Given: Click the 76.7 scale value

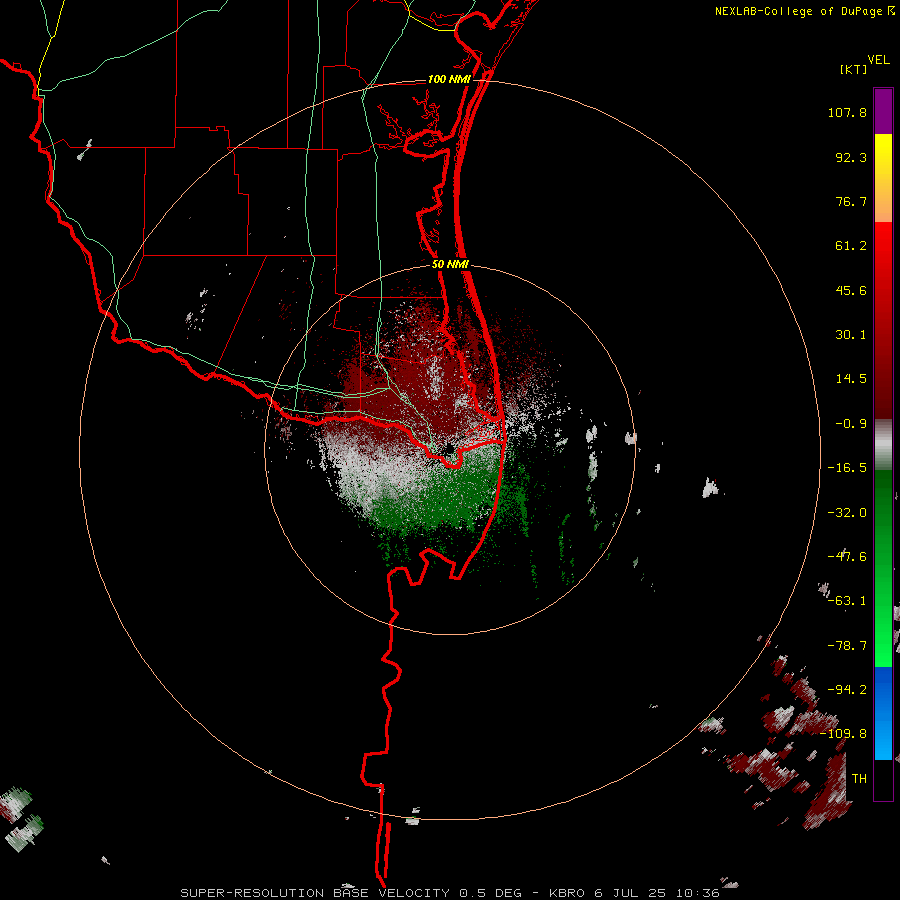Looking at the screenshot, I should [x=851, y=201].
